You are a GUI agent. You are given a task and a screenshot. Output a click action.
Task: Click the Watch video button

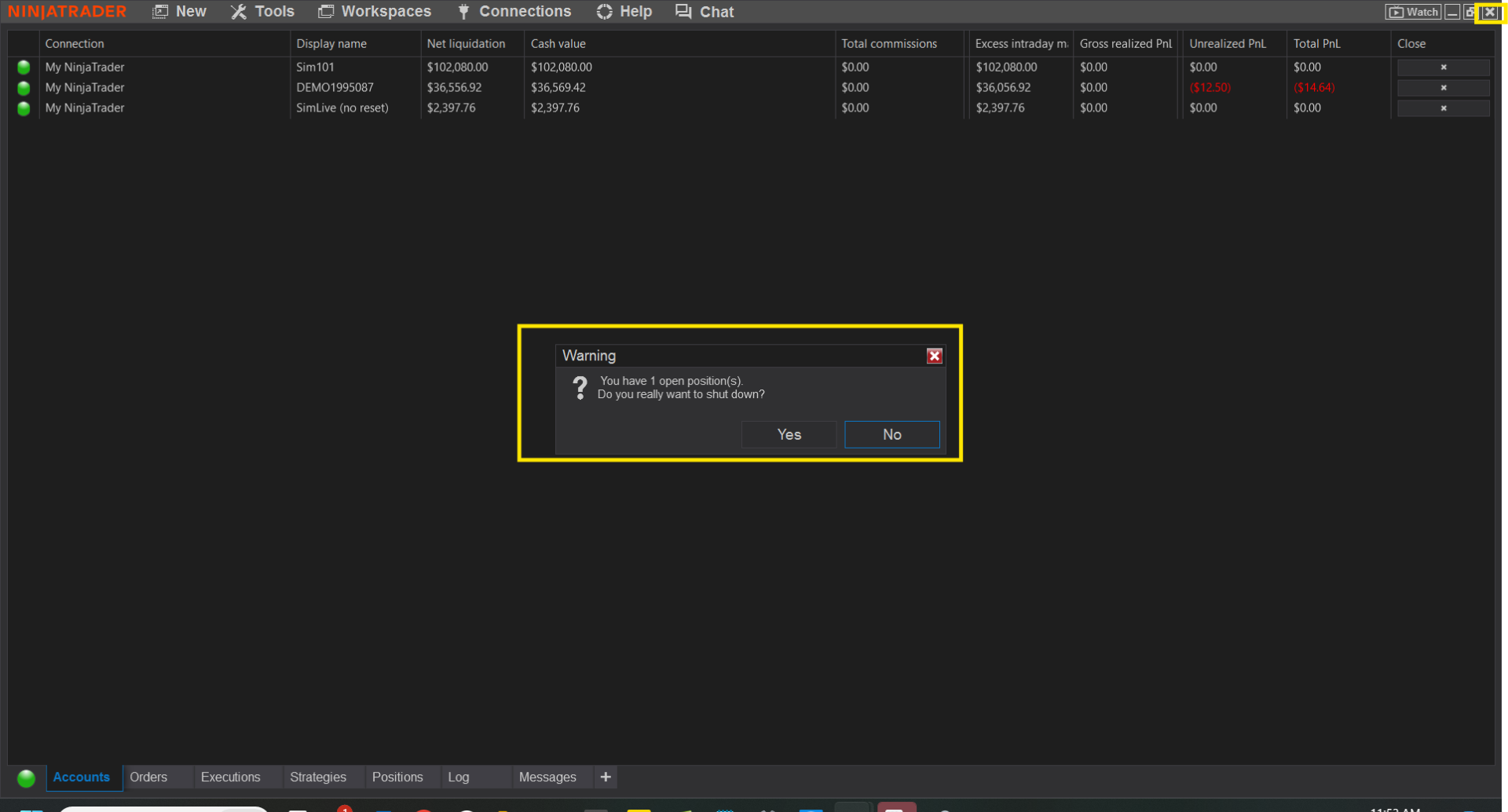pyautogui.click(x=1413, y=12)
